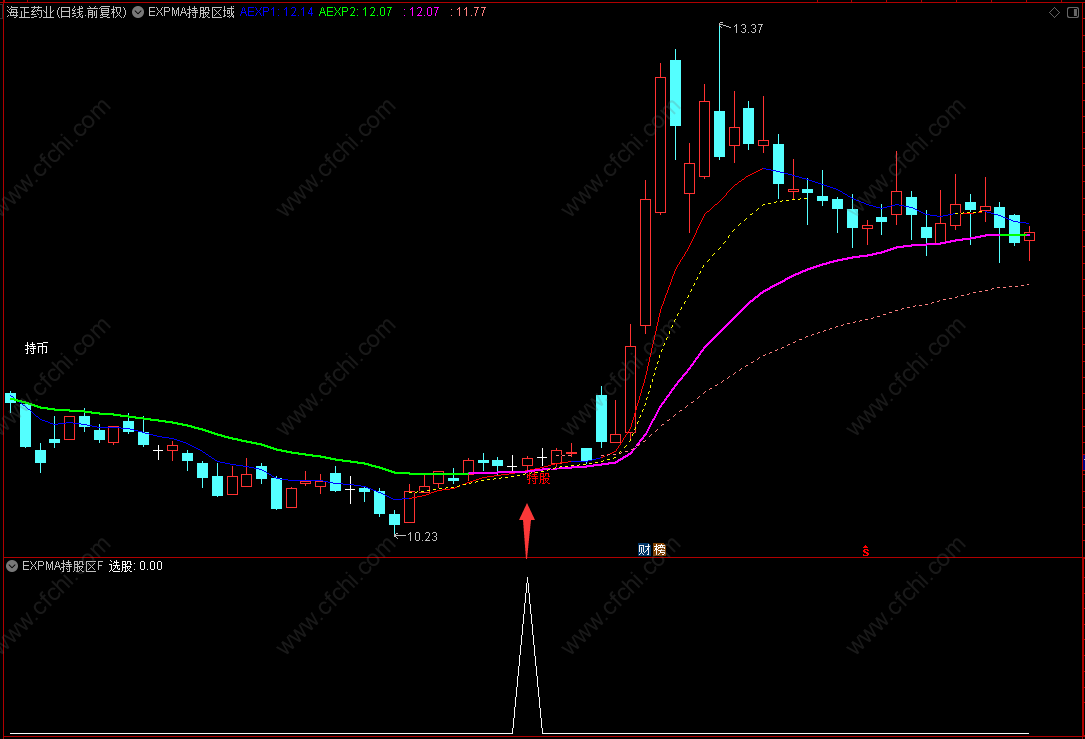
Task: Click the EXPMA持股区域 indicator name
Action: [192, 12]
